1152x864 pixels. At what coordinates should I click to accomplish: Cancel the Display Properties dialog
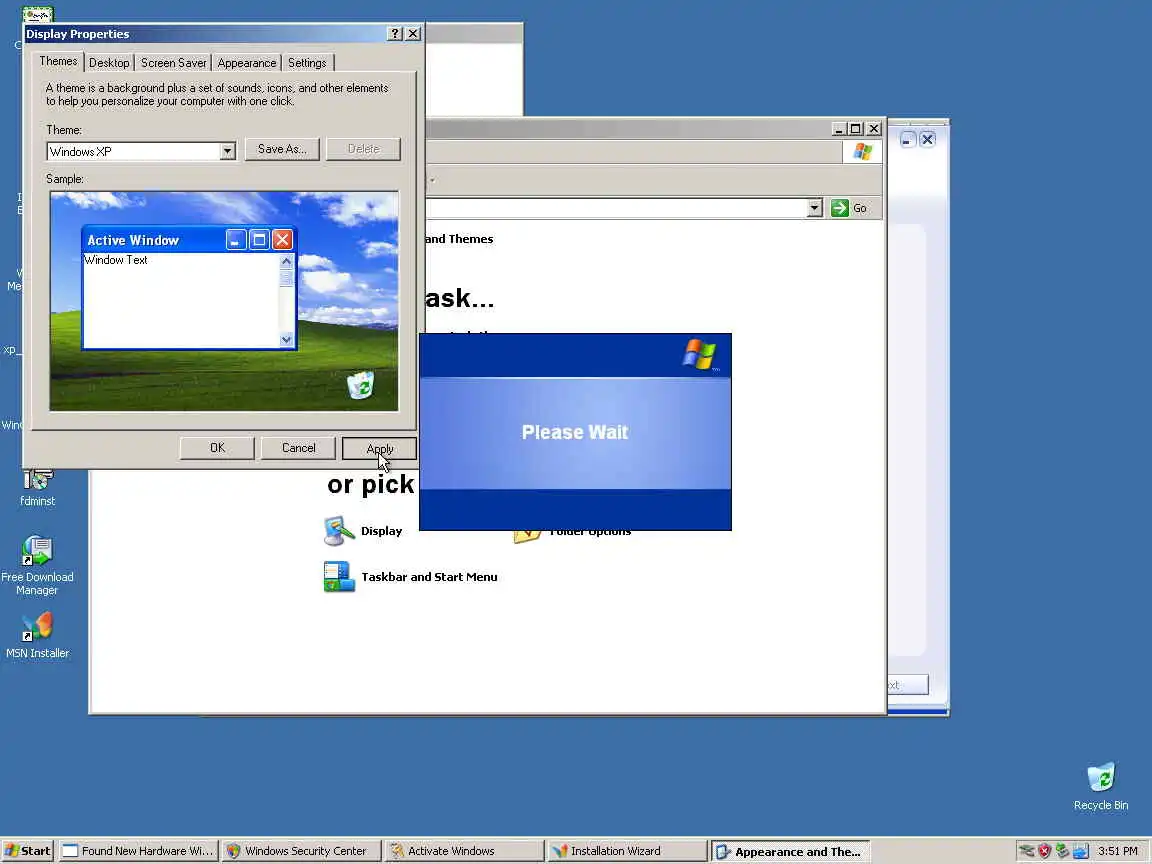298,448
